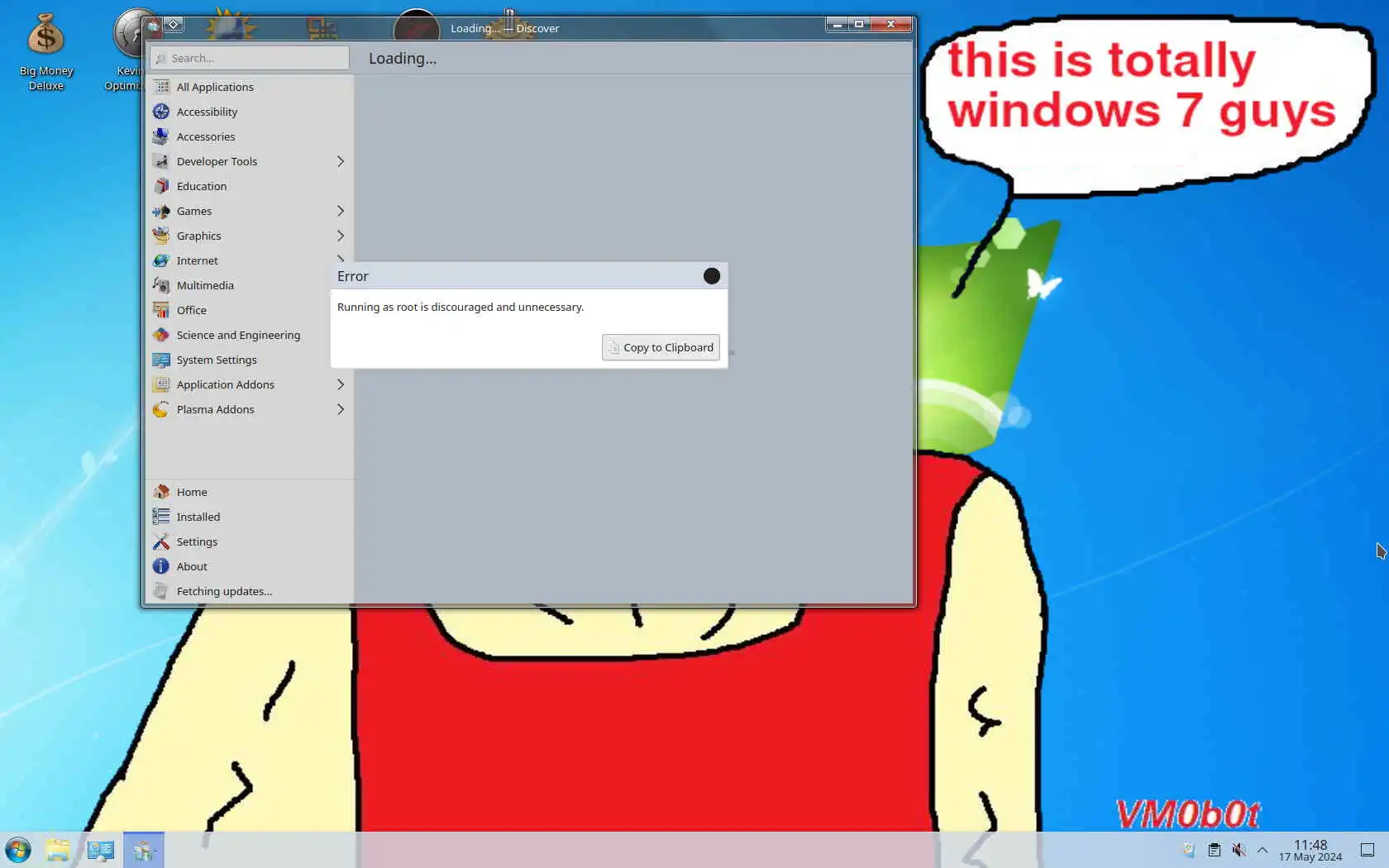Expand the Application Addons arrow

click(x=340, y=384)
